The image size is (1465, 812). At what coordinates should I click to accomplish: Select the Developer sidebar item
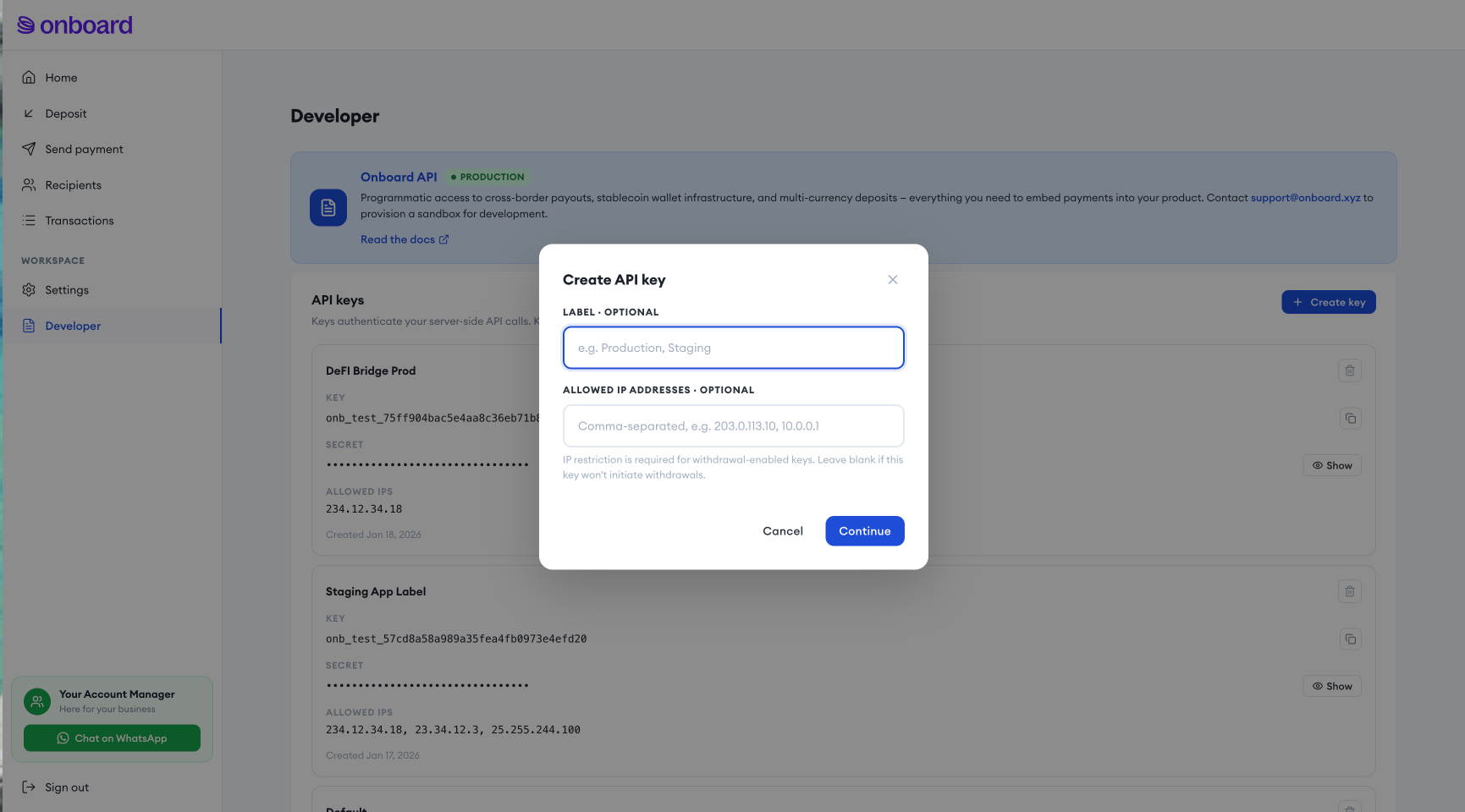(111, 326)
